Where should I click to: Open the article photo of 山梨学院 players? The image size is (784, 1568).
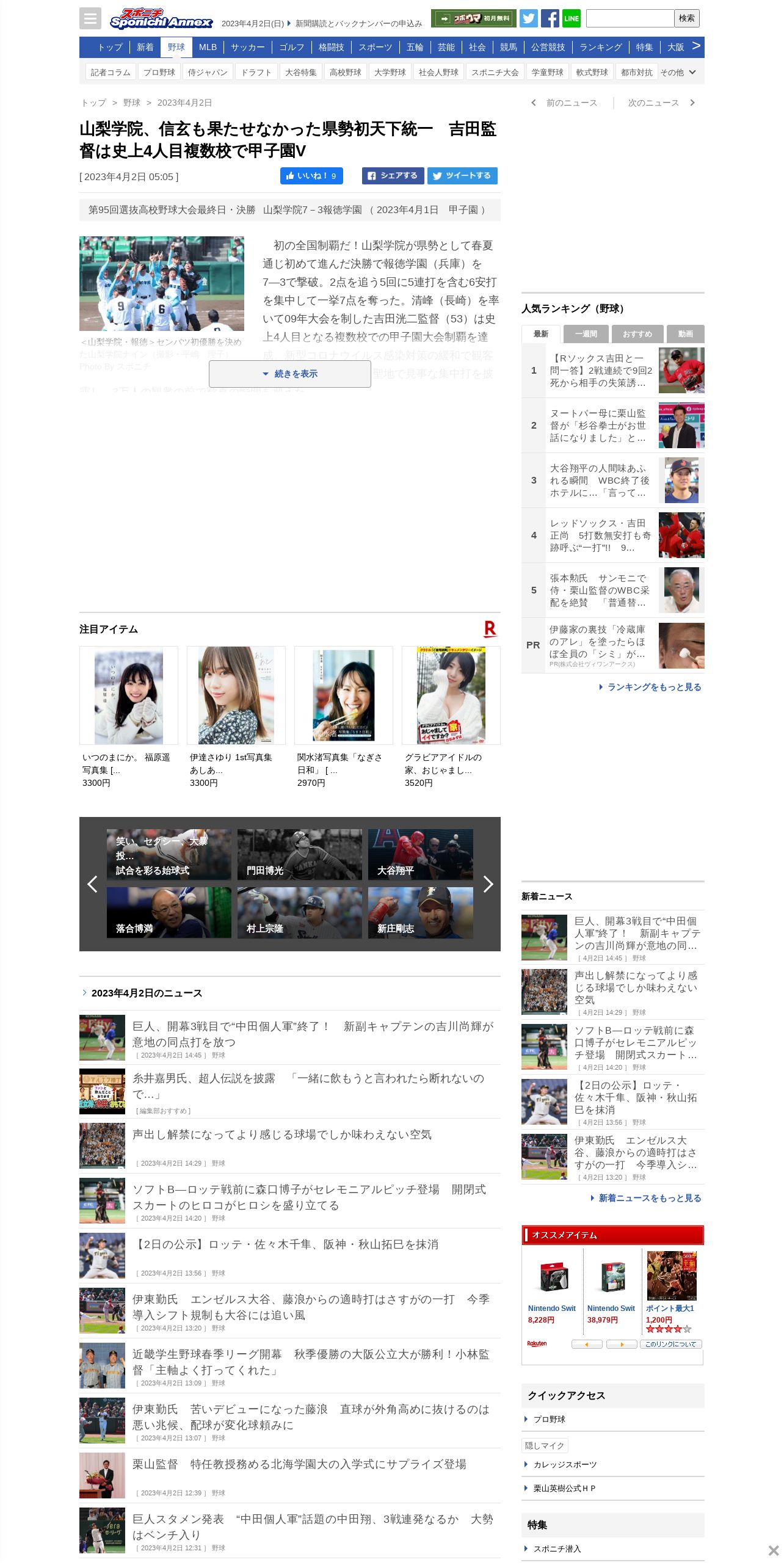[162, 283]
